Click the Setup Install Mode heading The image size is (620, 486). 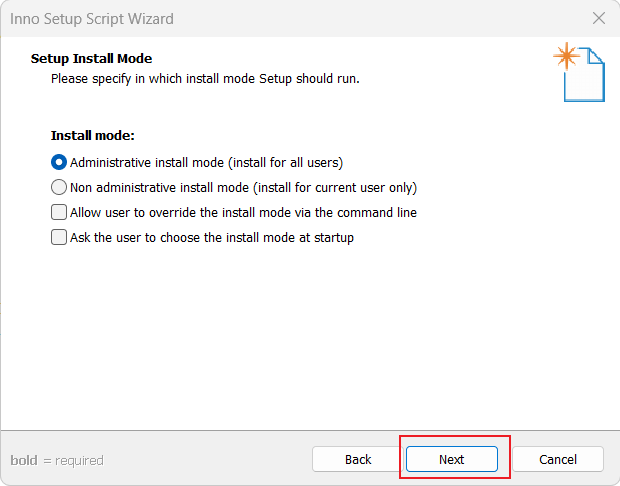pyautogui.click(x=91, y=59)
